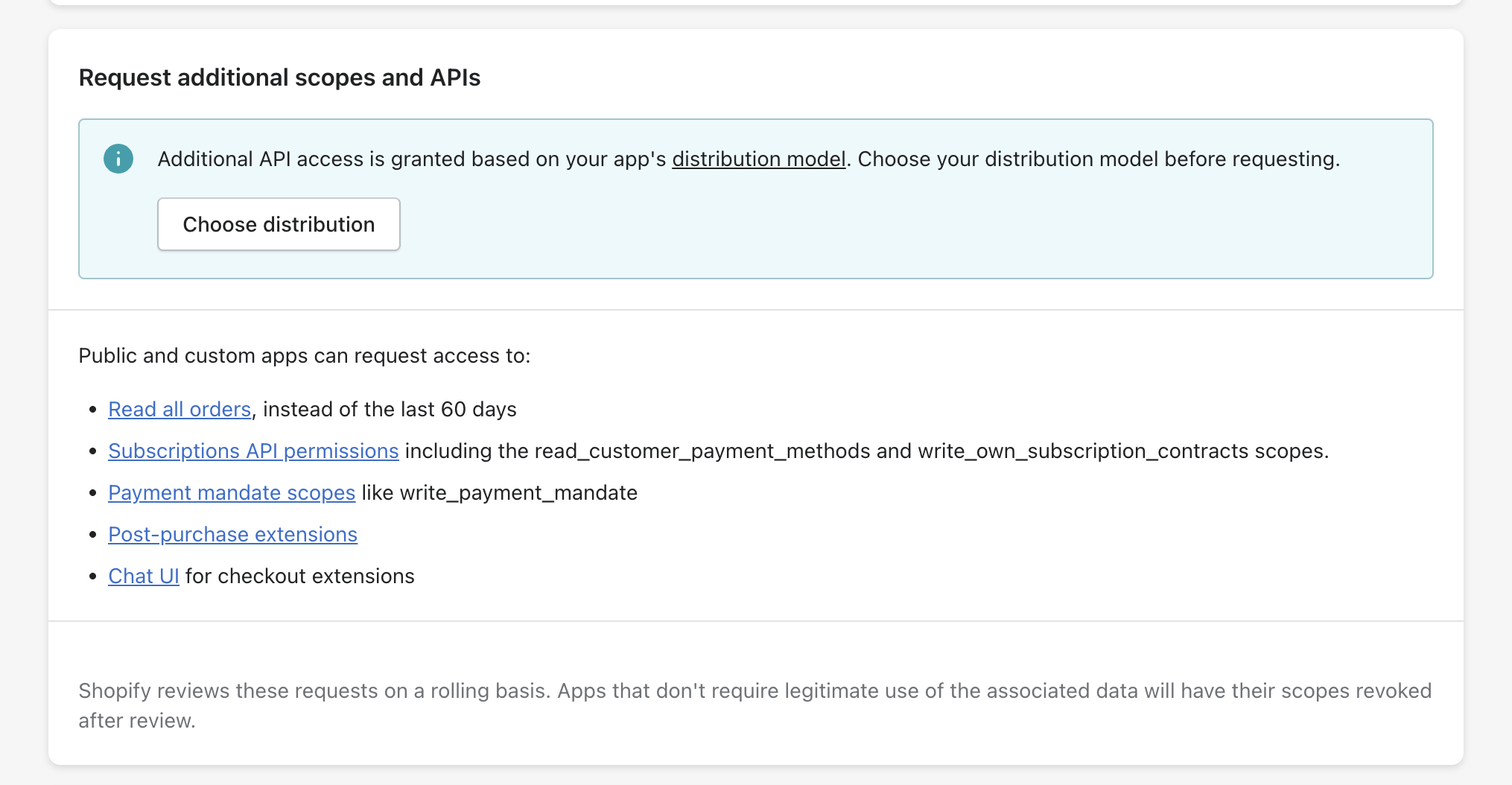The height and width of the screenshot is (785, 1512).
Task: Click the bullet before Chat UI
Action: pyautogui.click(x=93, y=576)
